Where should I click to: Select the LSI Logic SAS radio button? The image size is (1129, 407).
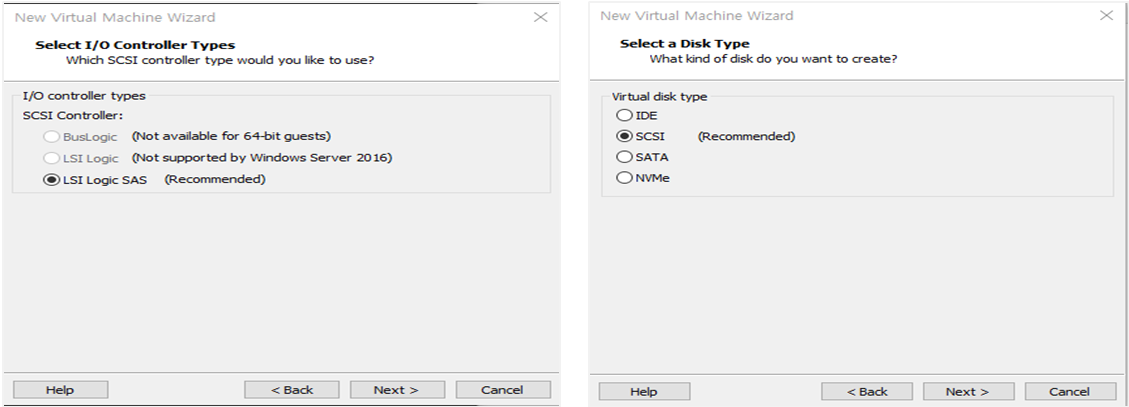pyautogui.click(x=51, y=180)
